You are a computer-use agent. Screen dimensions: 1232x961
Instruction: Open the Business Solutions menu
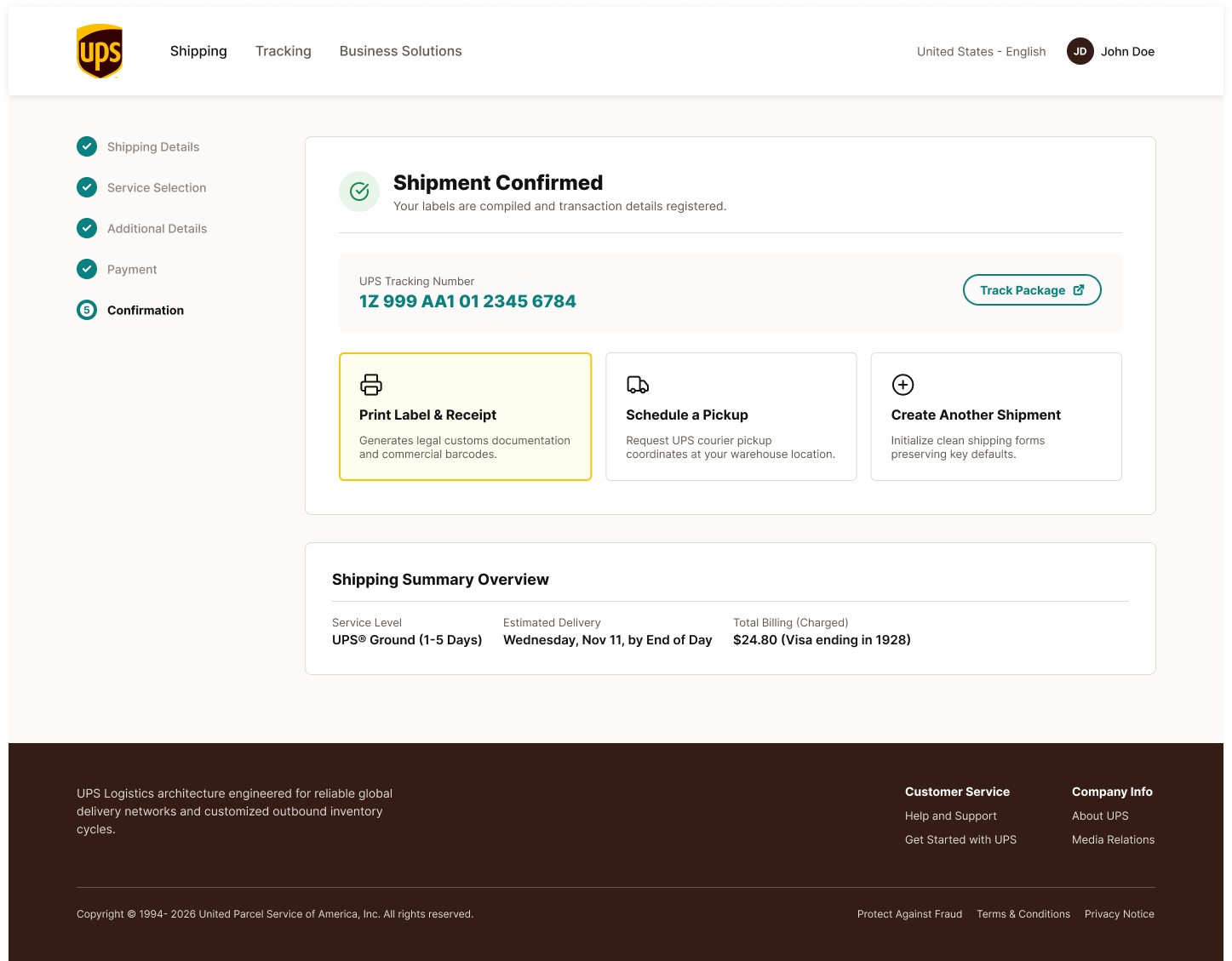point(401,51)
